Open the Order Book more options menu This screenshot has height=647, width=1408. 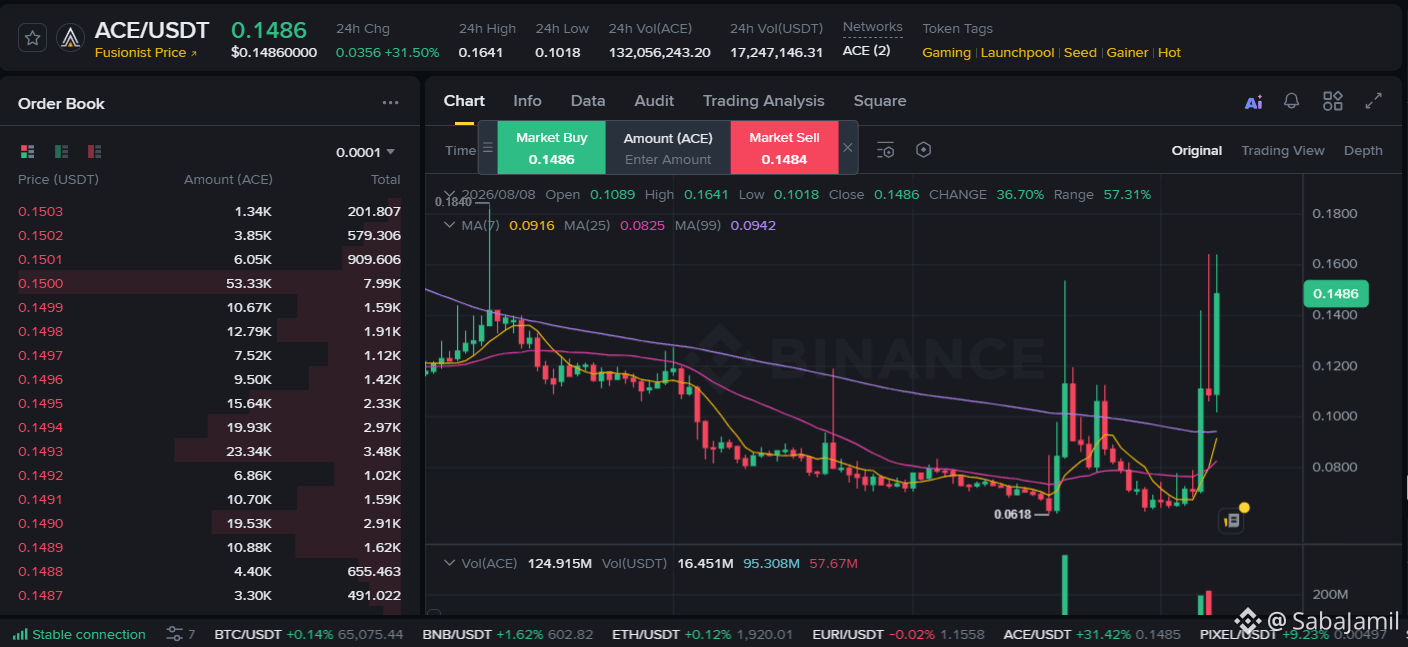390,103
